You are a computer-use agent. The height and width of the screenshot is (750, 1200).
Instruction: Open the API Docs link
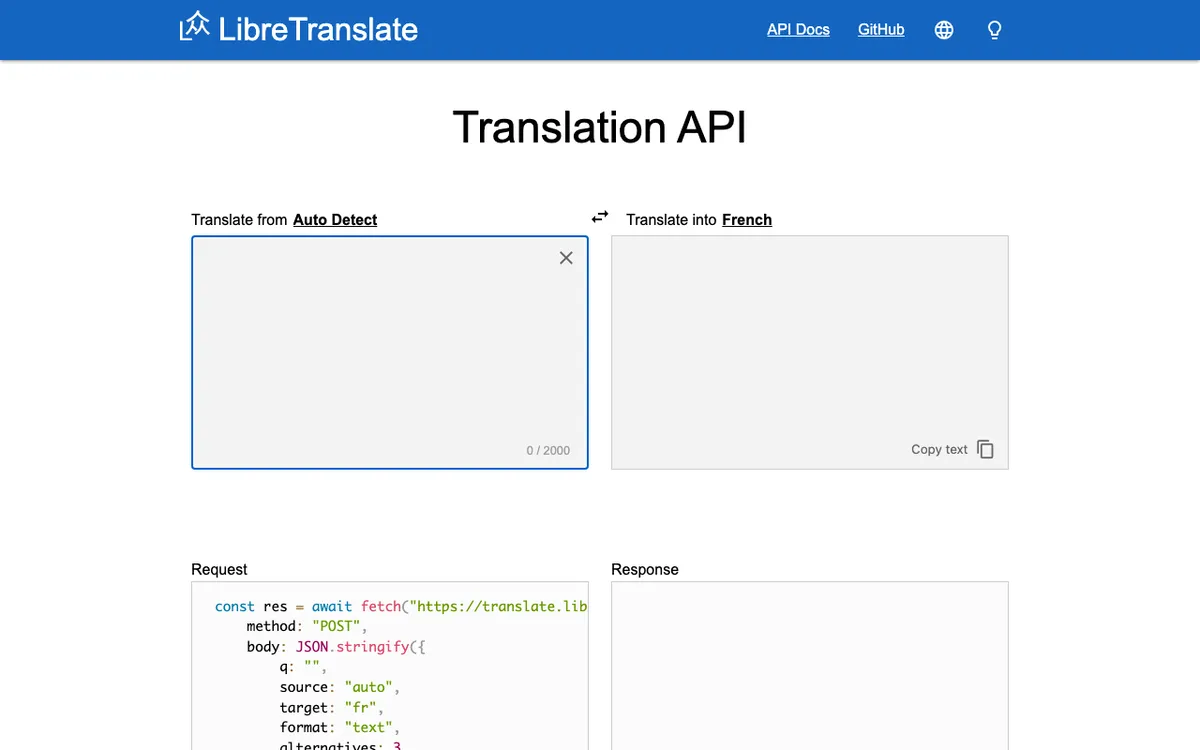coord(798,30)
